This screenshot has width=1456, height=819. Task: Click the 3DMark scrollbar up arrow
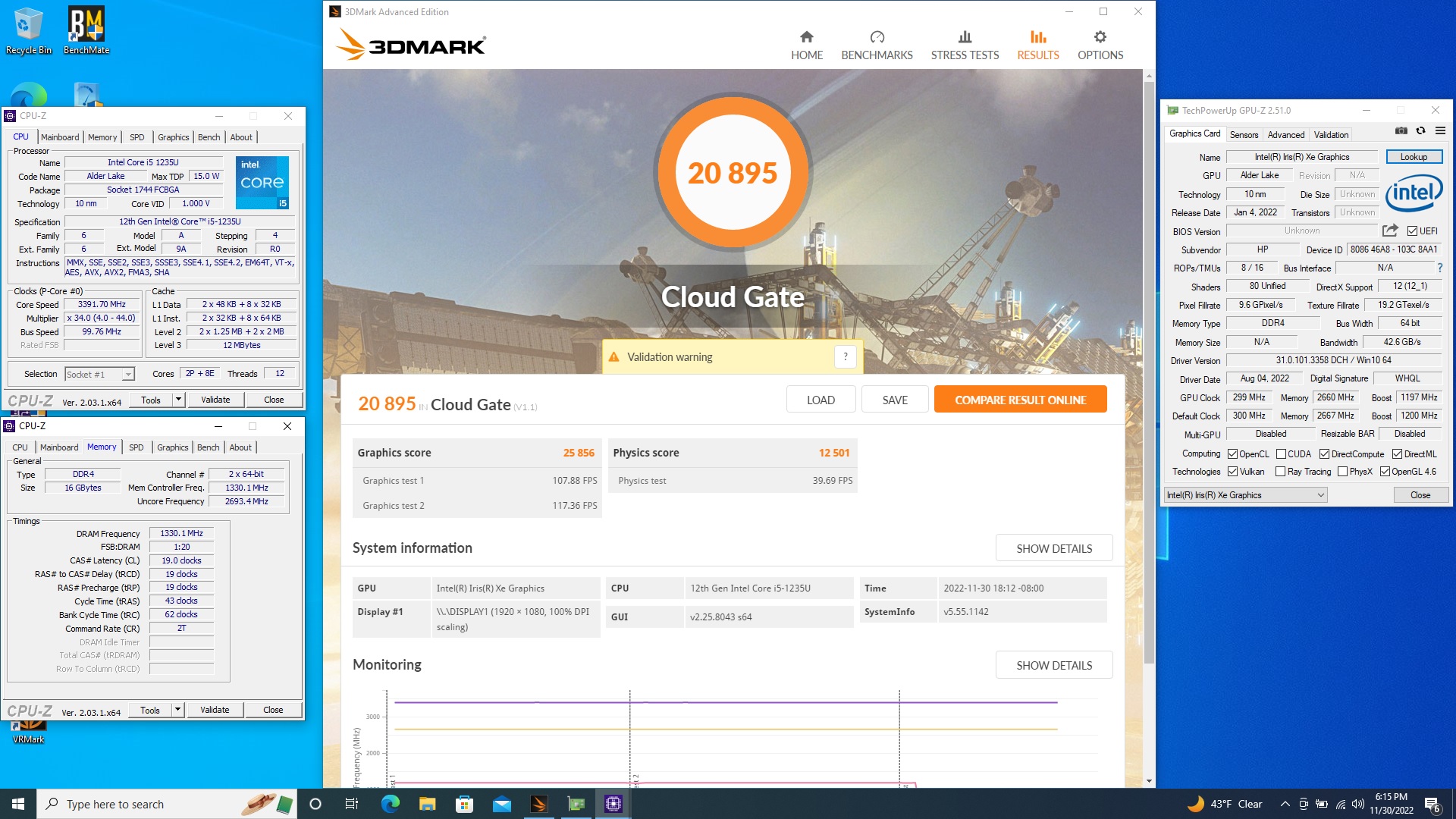tap(1149, 77)
